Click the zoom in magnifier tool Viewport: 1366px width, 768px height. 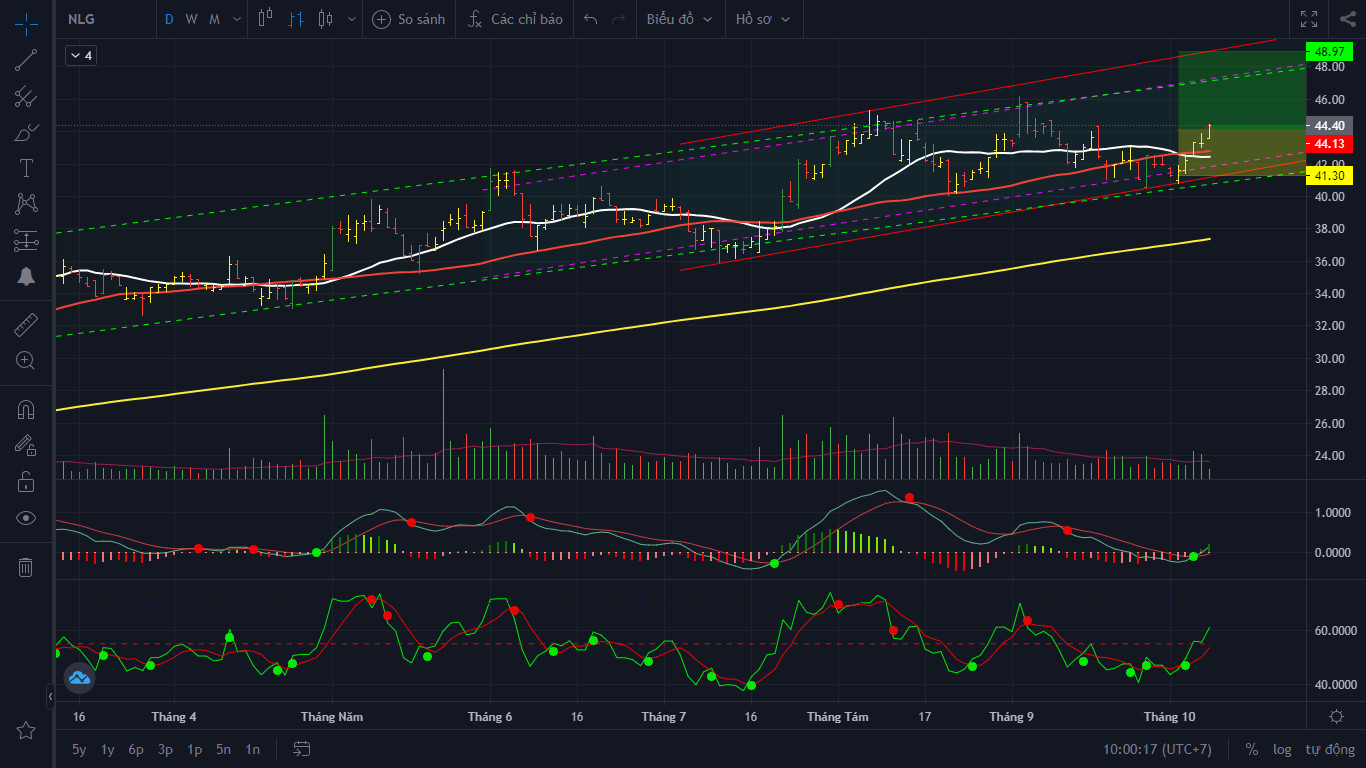(x=26, y=361)
